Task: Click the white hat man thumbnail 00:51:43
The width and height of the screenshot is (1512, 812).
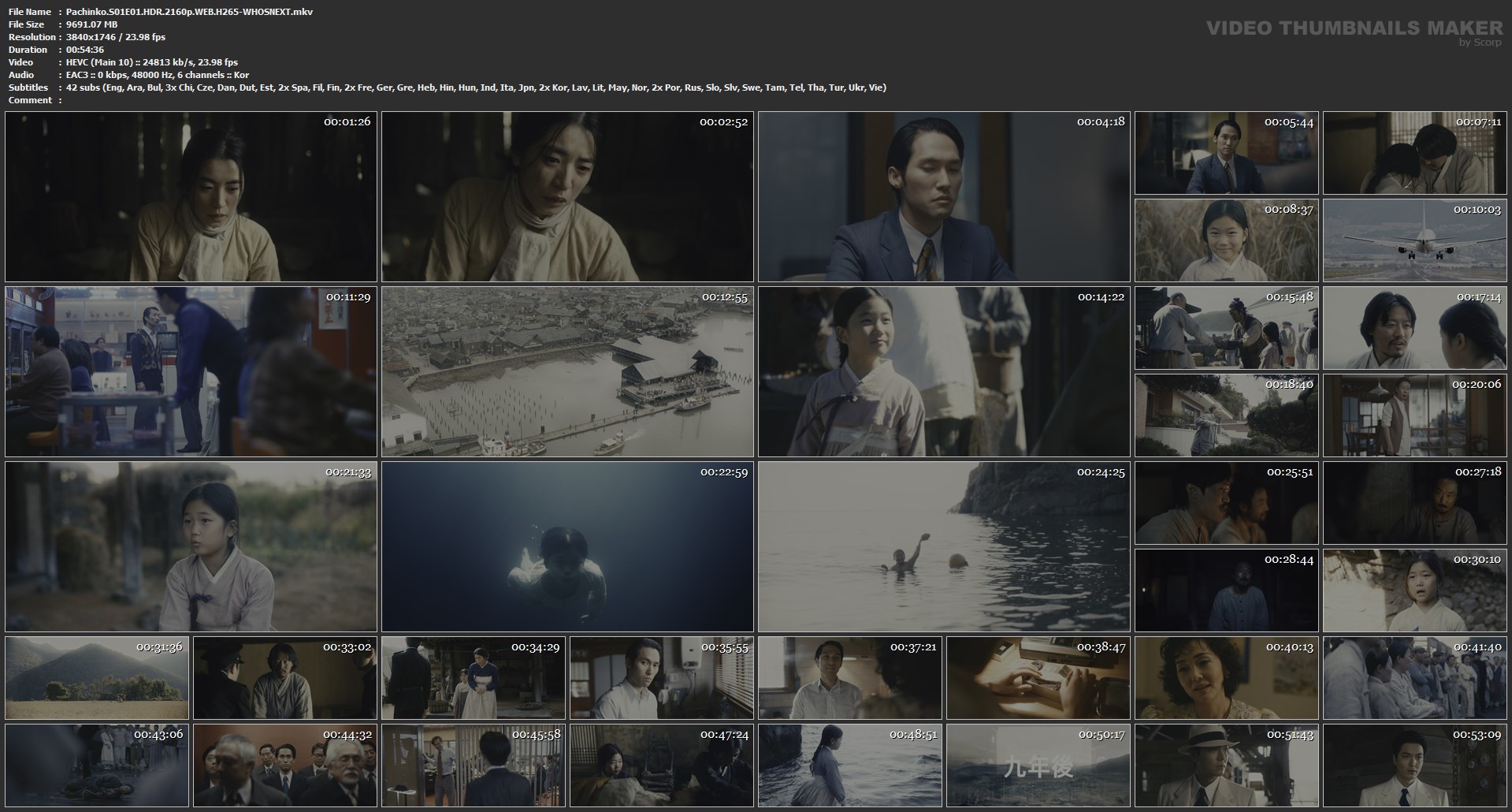Action: (x=1226, y=765)
